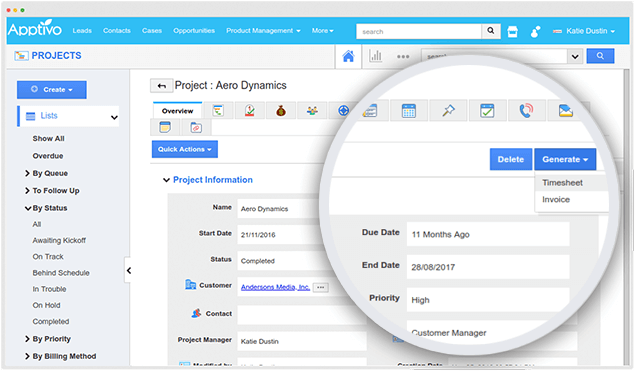Open the phone call logs tab icon

(526, 110)
